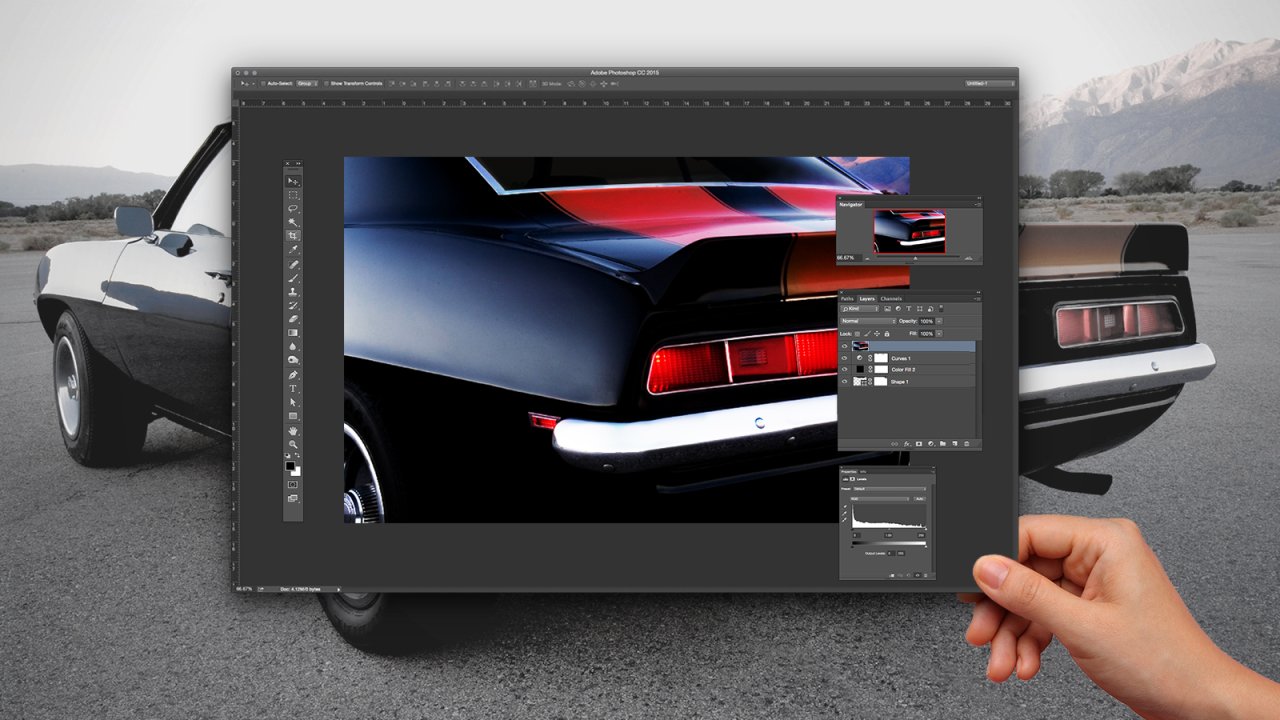This screenshot has height=720, width=1280.
Task: Check Show Transform Controls
Action: pos(327,83)
